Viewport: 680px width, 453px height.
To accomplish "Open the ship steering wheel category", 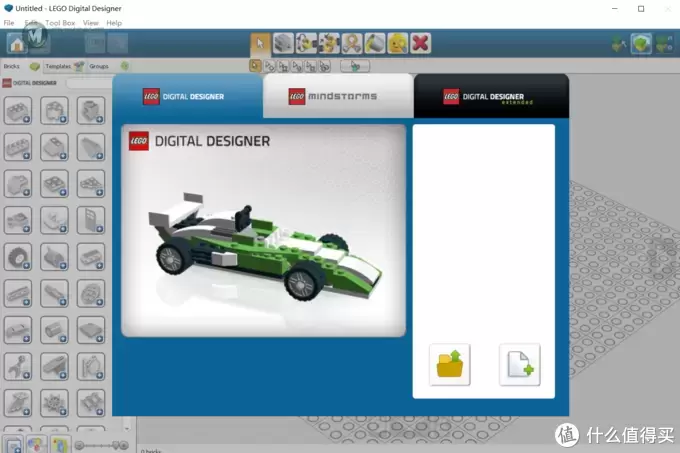I will tap(54, 403).
